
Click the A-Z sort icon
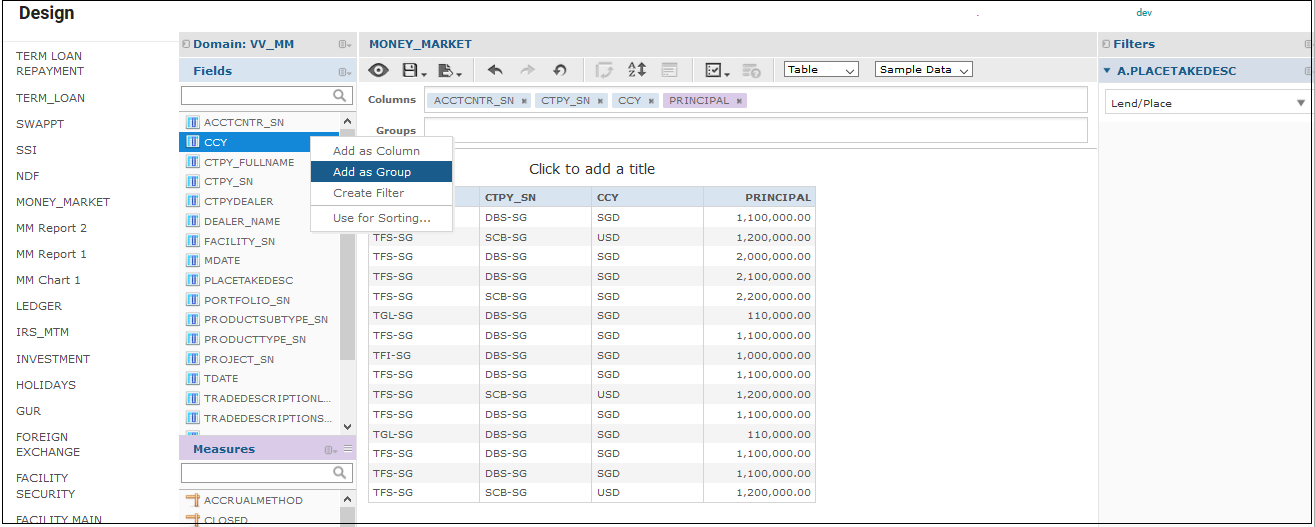[637, 70]
